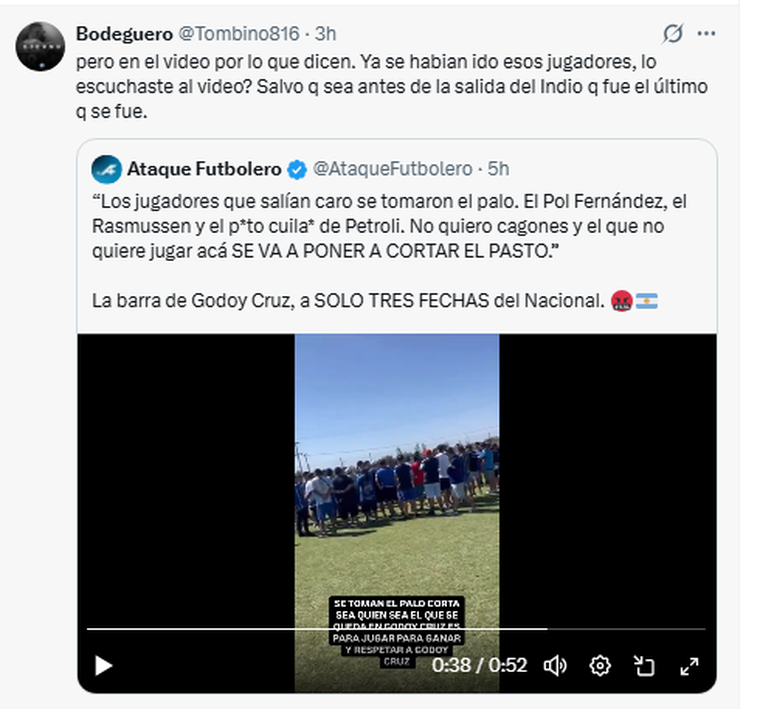Viewport: 760px width, 709px height.
Task: Open the Bodeguero display name link
Action: coord(125,34)
